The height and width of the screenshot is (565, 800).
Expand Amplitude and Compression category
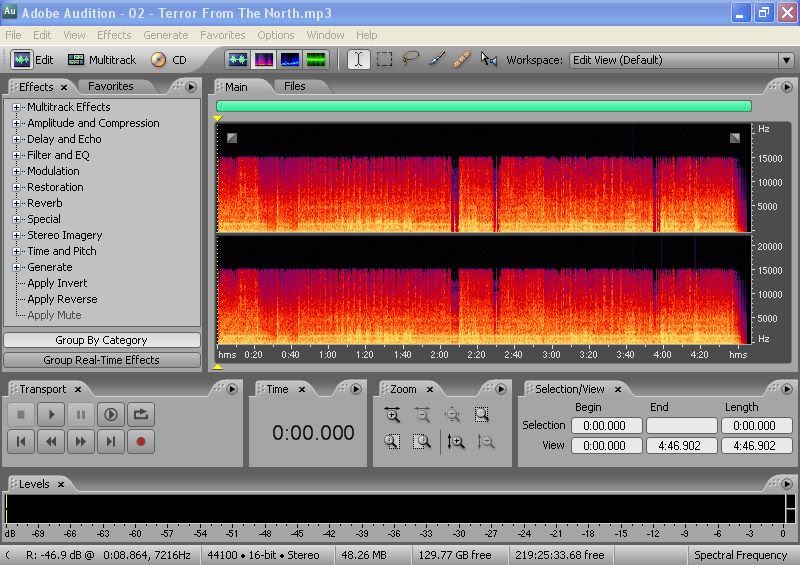[16, 123]
